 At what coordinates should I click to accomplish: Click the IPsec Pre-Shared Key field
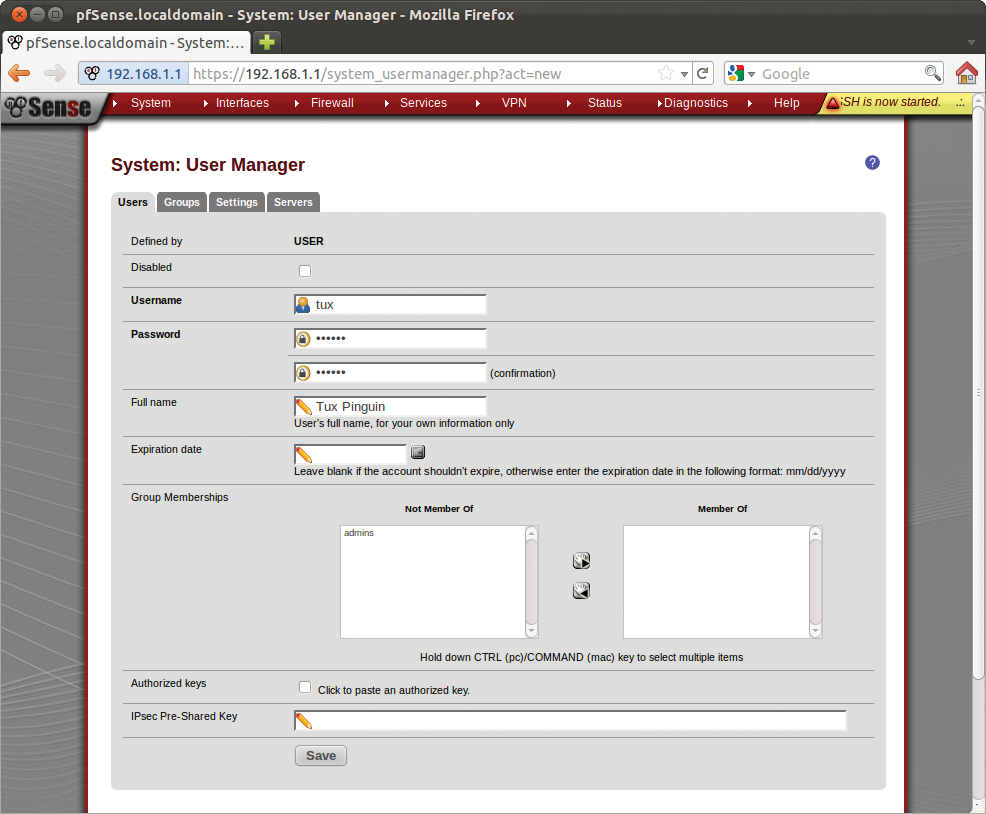click(x=570, y=719)
